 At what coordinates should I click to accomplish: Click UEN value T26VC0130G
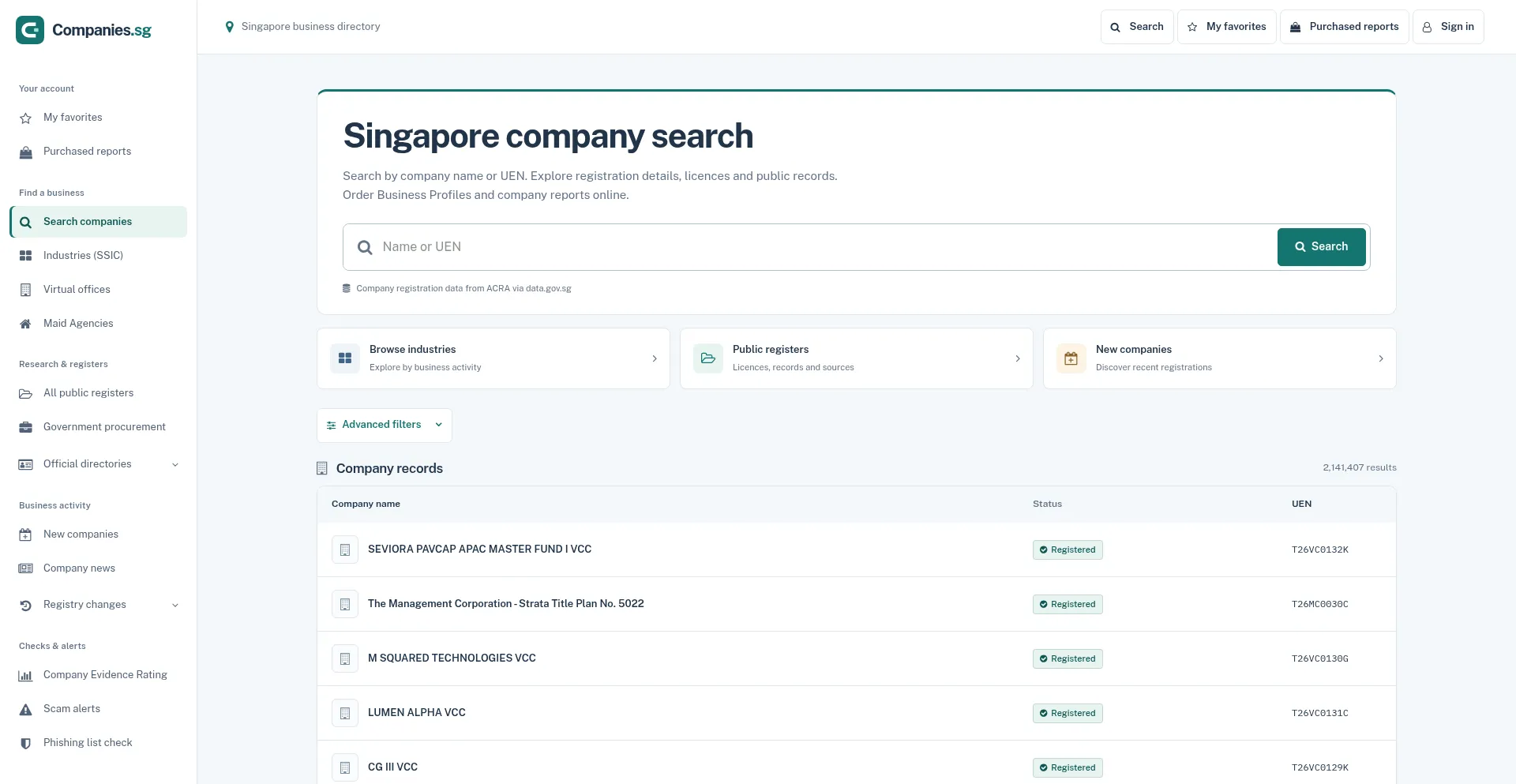pyautogui.click(x=1320, y=658)
